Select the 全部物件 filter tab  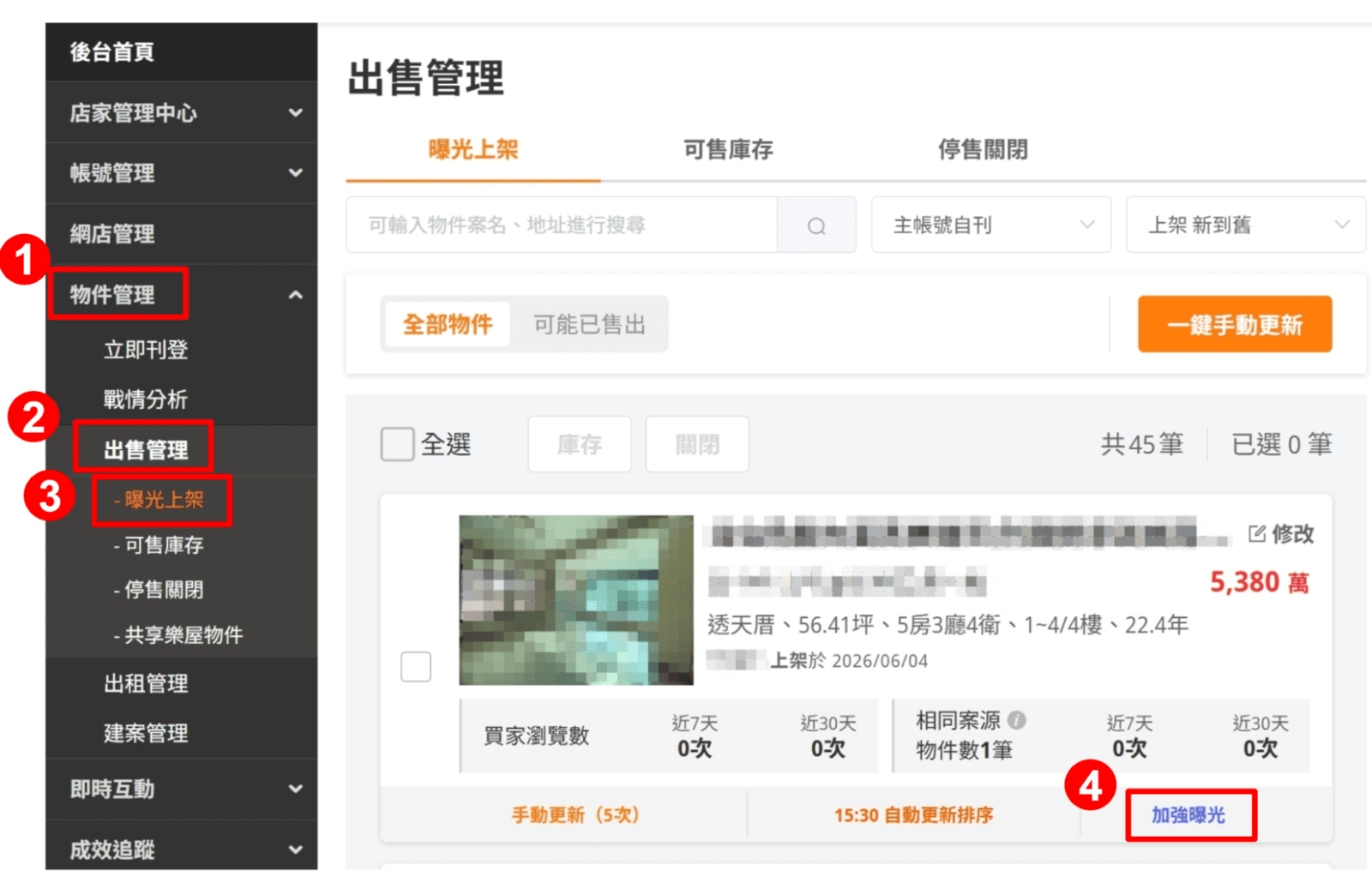click(448, 324)
